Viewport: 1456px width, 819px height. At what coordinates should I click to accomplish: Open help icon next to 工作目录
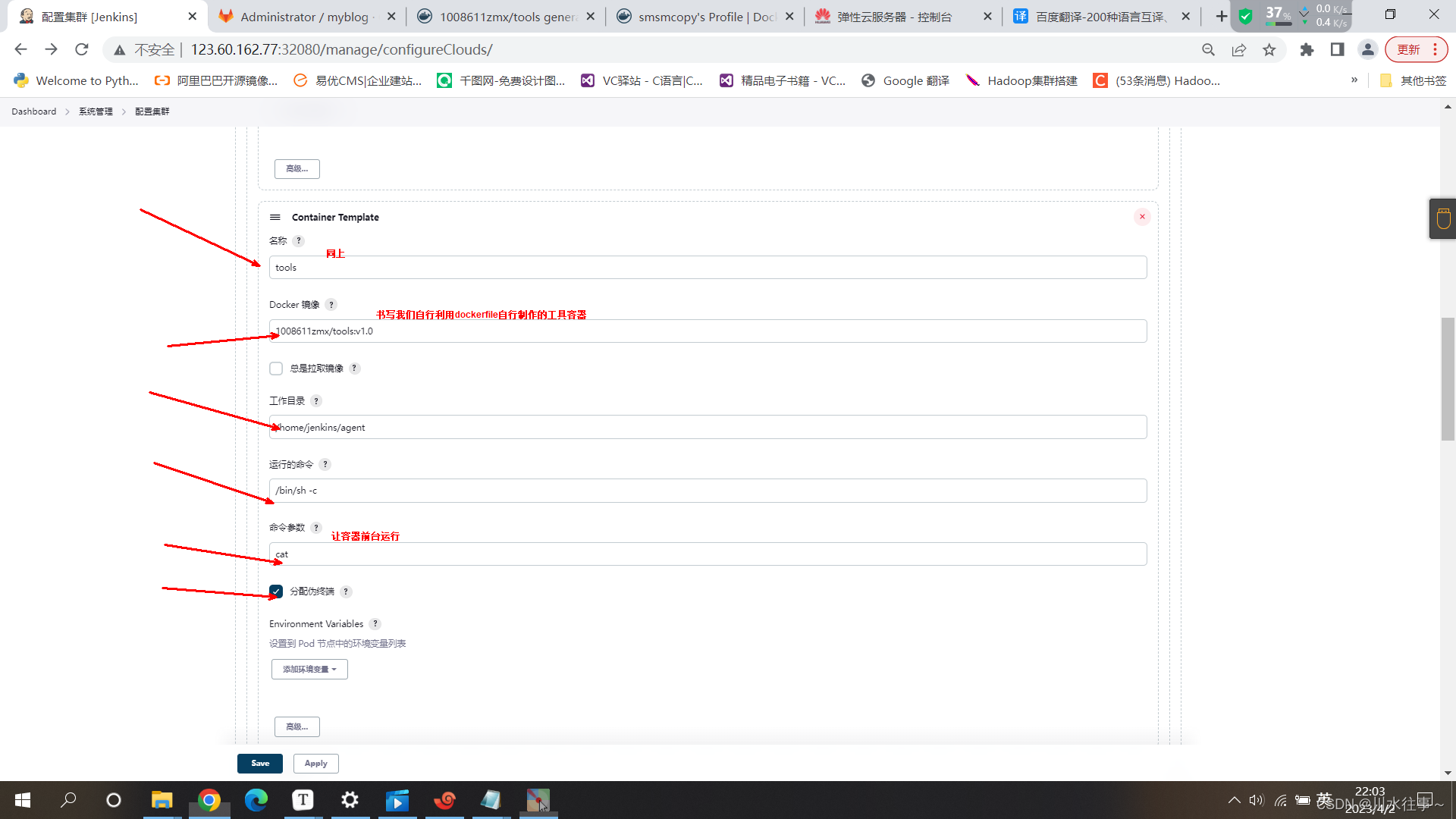click(x=316, y=401)
